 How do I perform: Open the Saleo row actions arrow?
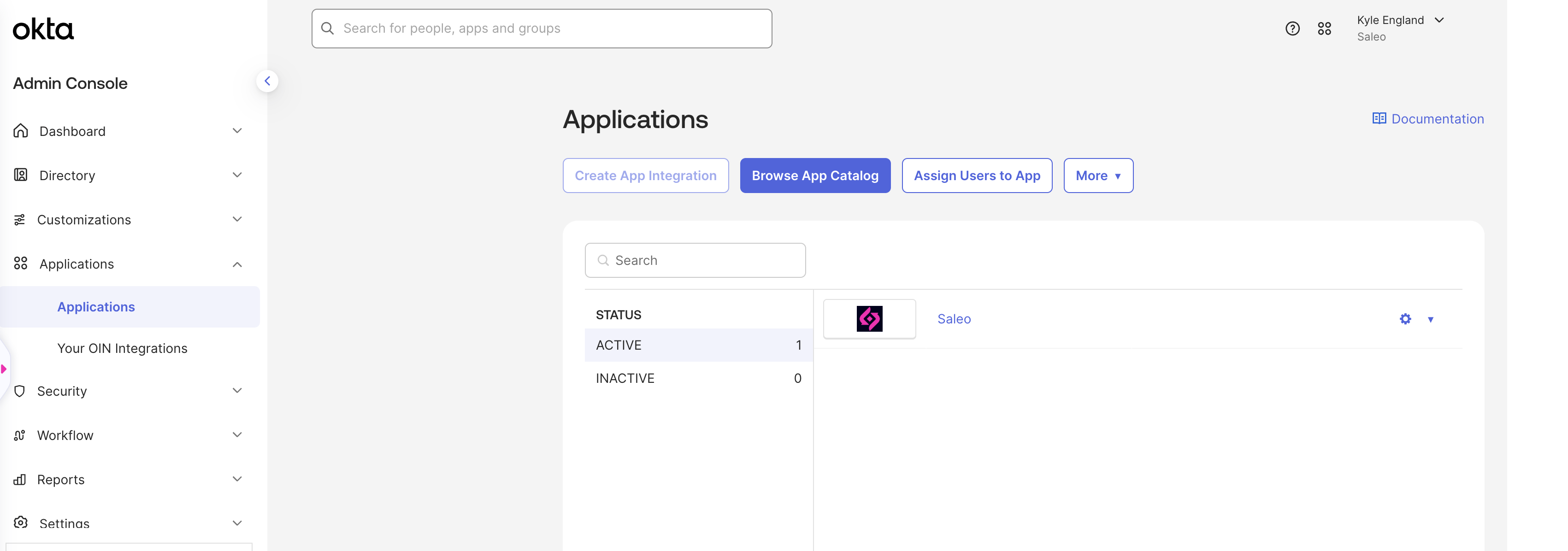pyautogui.click(x=1431, y=319)
